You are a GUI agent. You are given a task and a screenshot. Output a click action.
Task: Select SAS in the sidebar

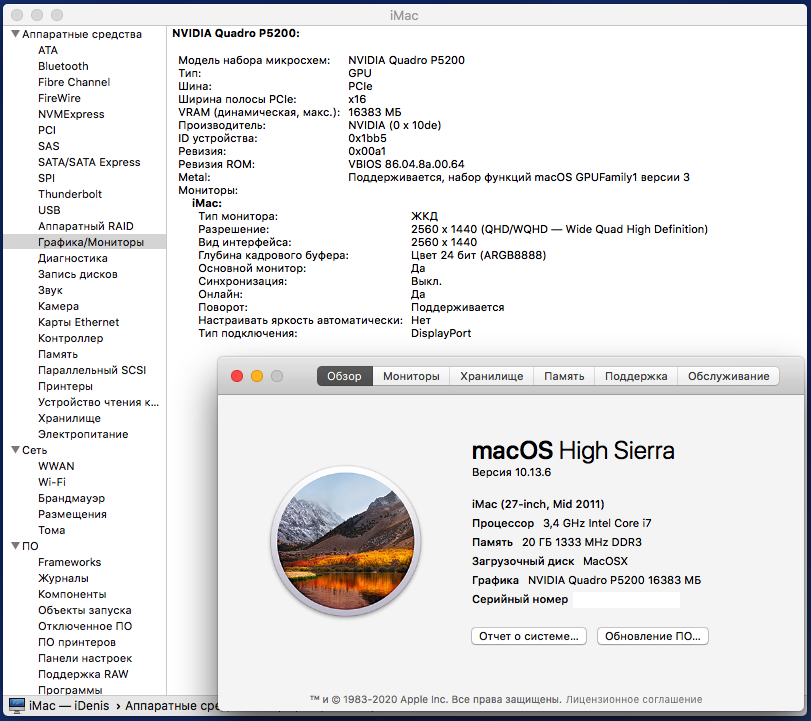click(49, 146)
